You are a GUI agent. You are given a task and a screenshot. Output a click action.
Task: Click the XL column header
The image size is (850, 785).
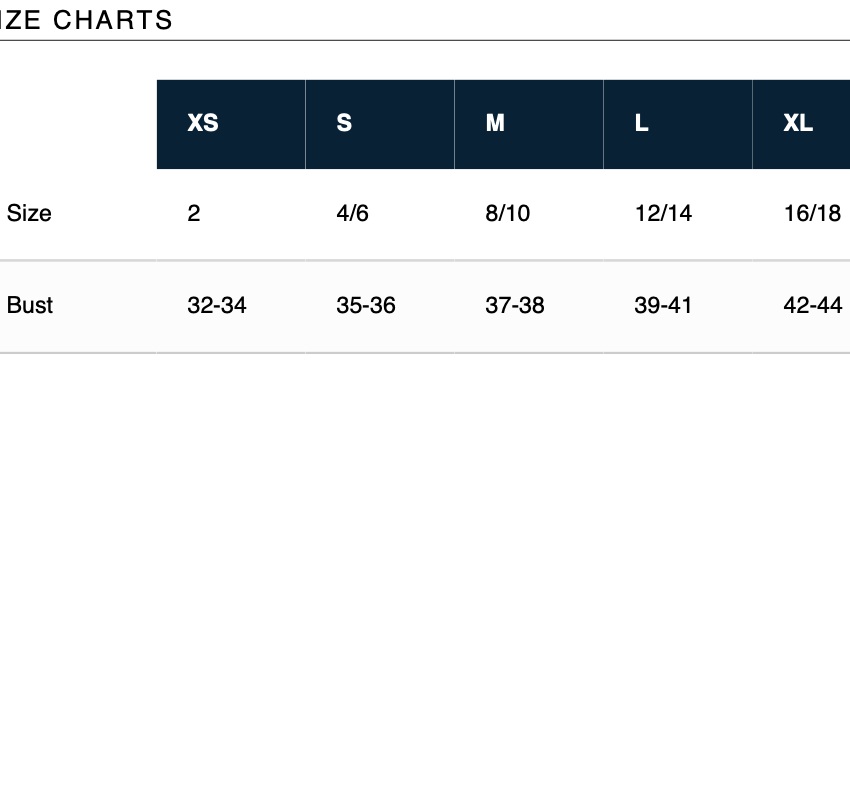click(x=798, y=123)
